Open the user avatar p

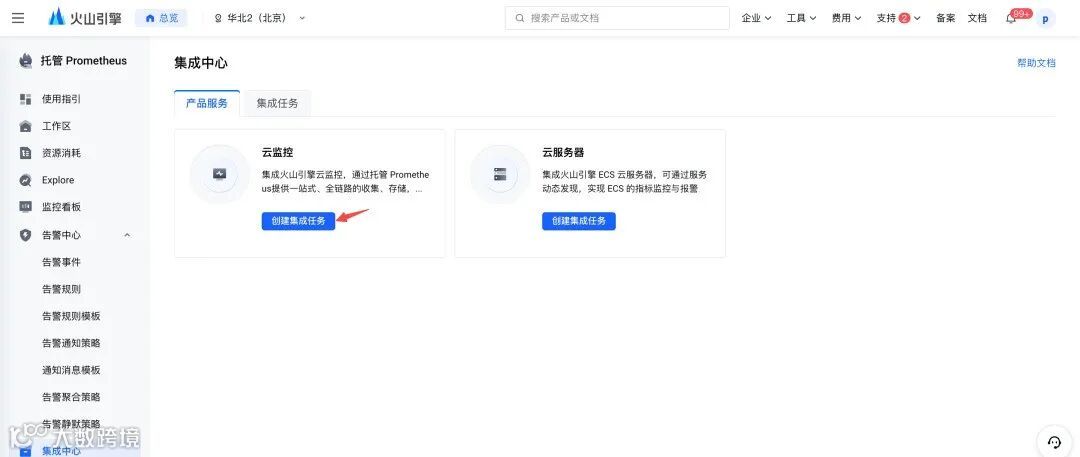pyautogui.click(x=1045, y=19)
